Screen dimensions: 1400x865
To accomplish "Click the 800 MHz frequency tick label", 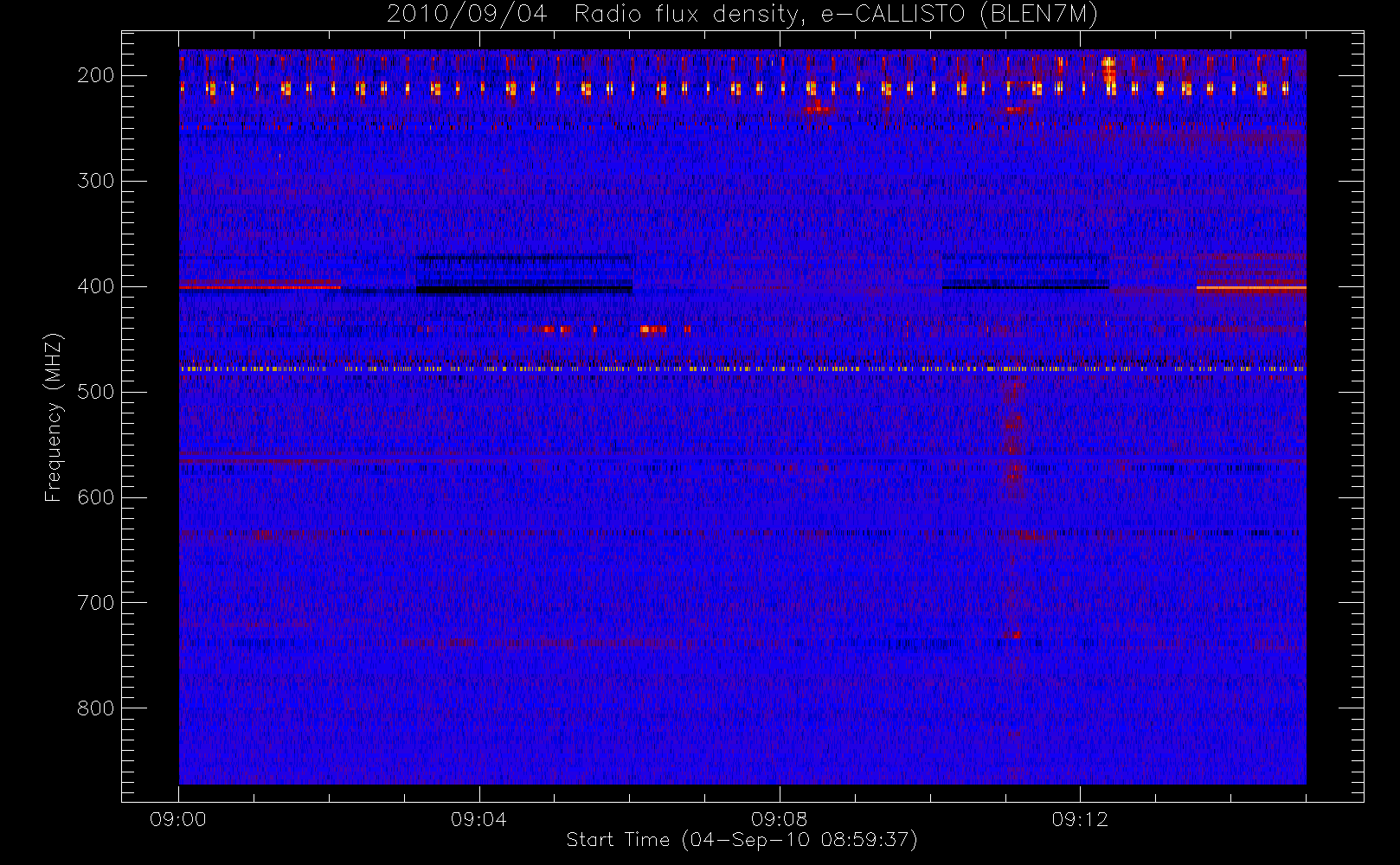I will (96, 708).
